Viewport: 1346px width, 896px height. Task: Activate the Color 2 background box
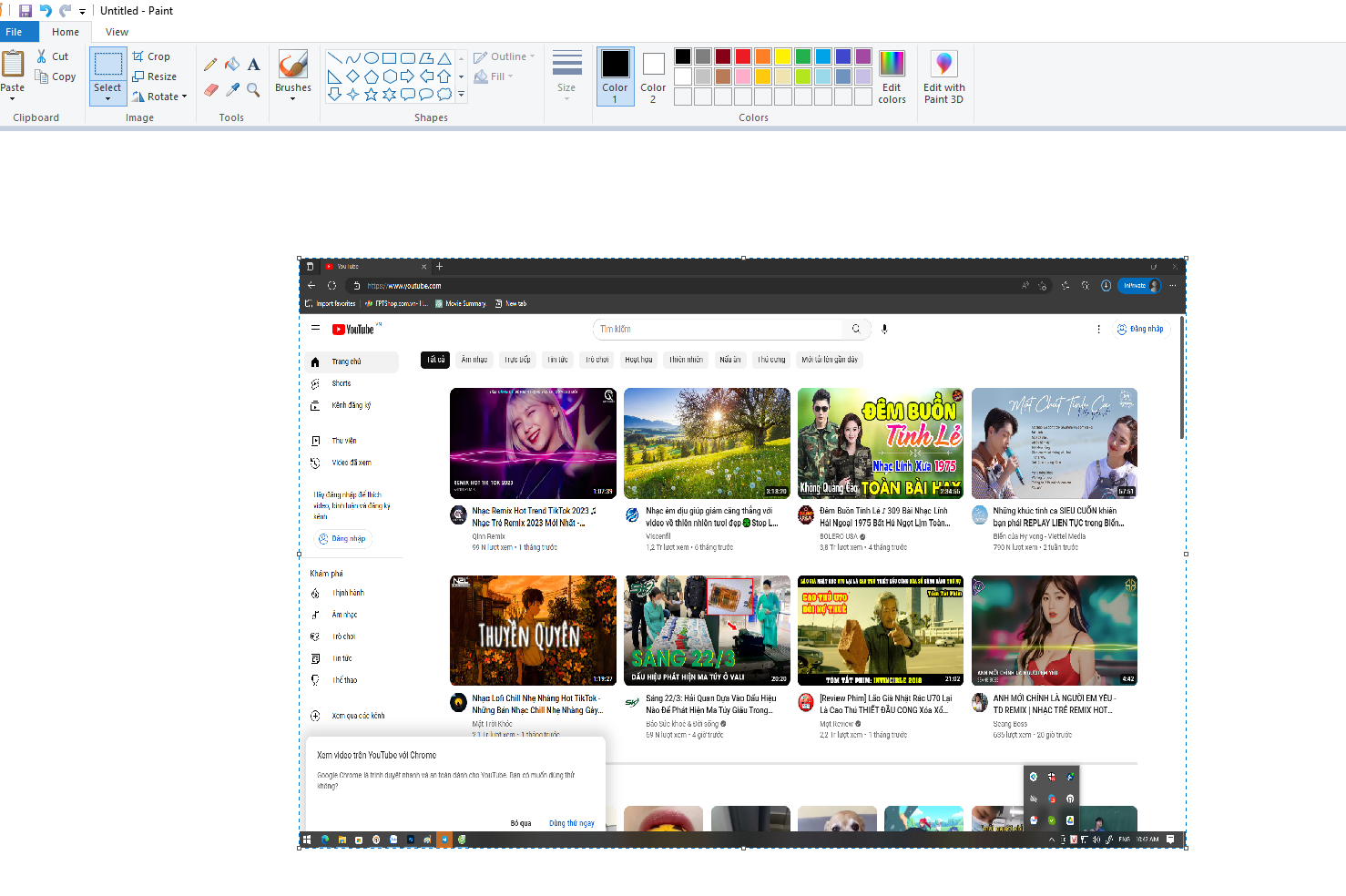(x=653, y=76)
